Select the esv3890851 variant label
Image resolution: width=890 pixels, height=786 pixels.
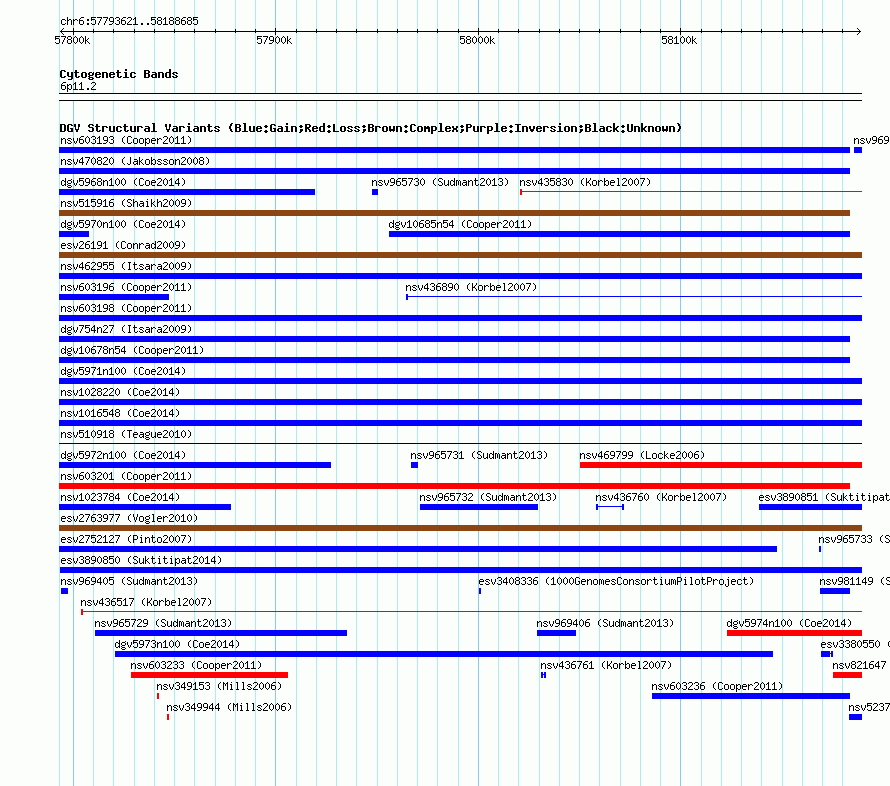[x=824, y=497]
